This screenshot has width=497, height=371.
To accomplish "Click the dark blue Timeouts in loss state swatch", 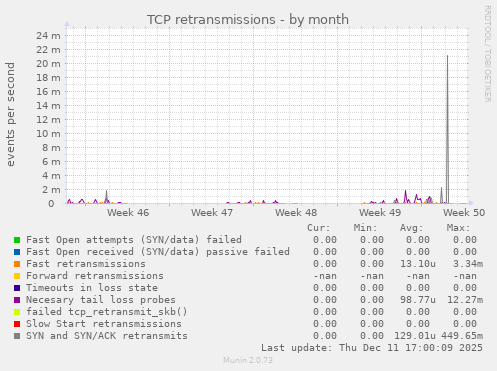I will pos(17,288).
